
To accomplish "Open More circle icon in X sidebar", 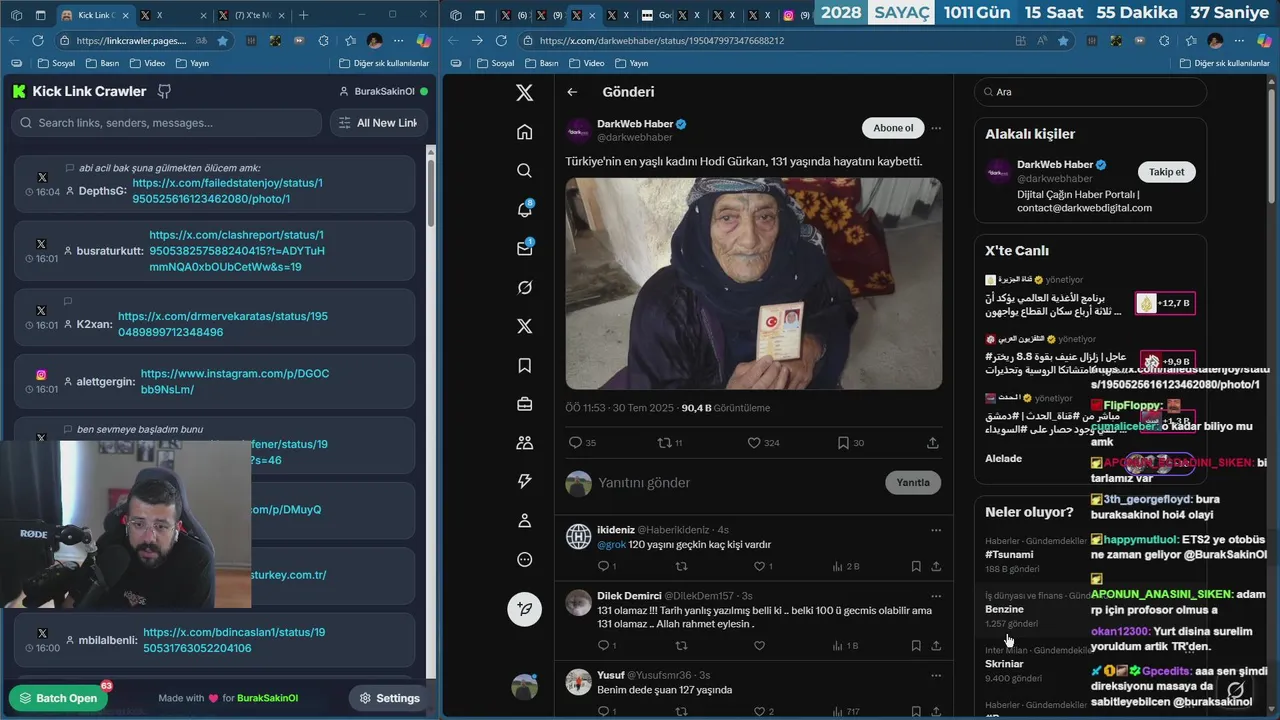I will click(x=524, y=560).
